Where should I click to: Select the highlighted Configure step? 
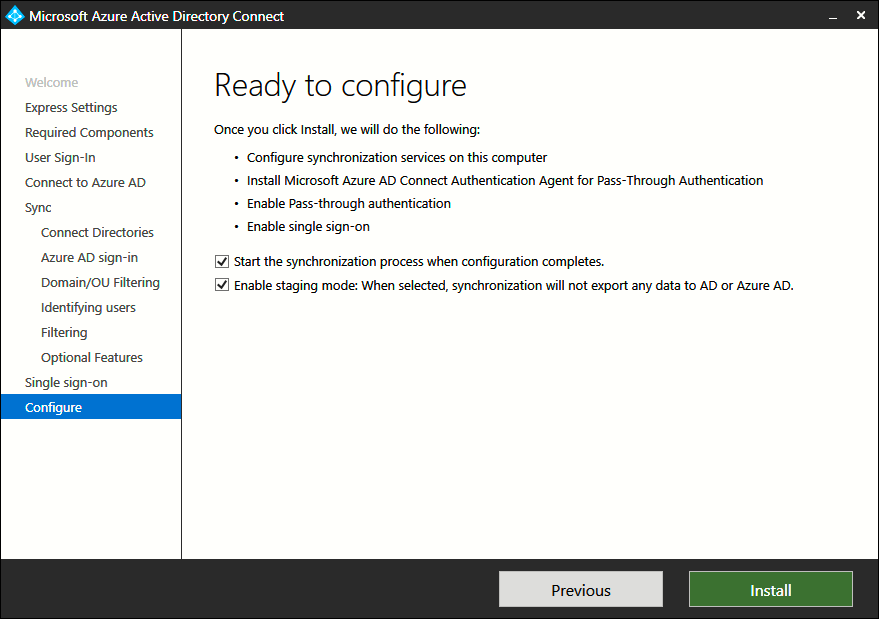[54, 408]
